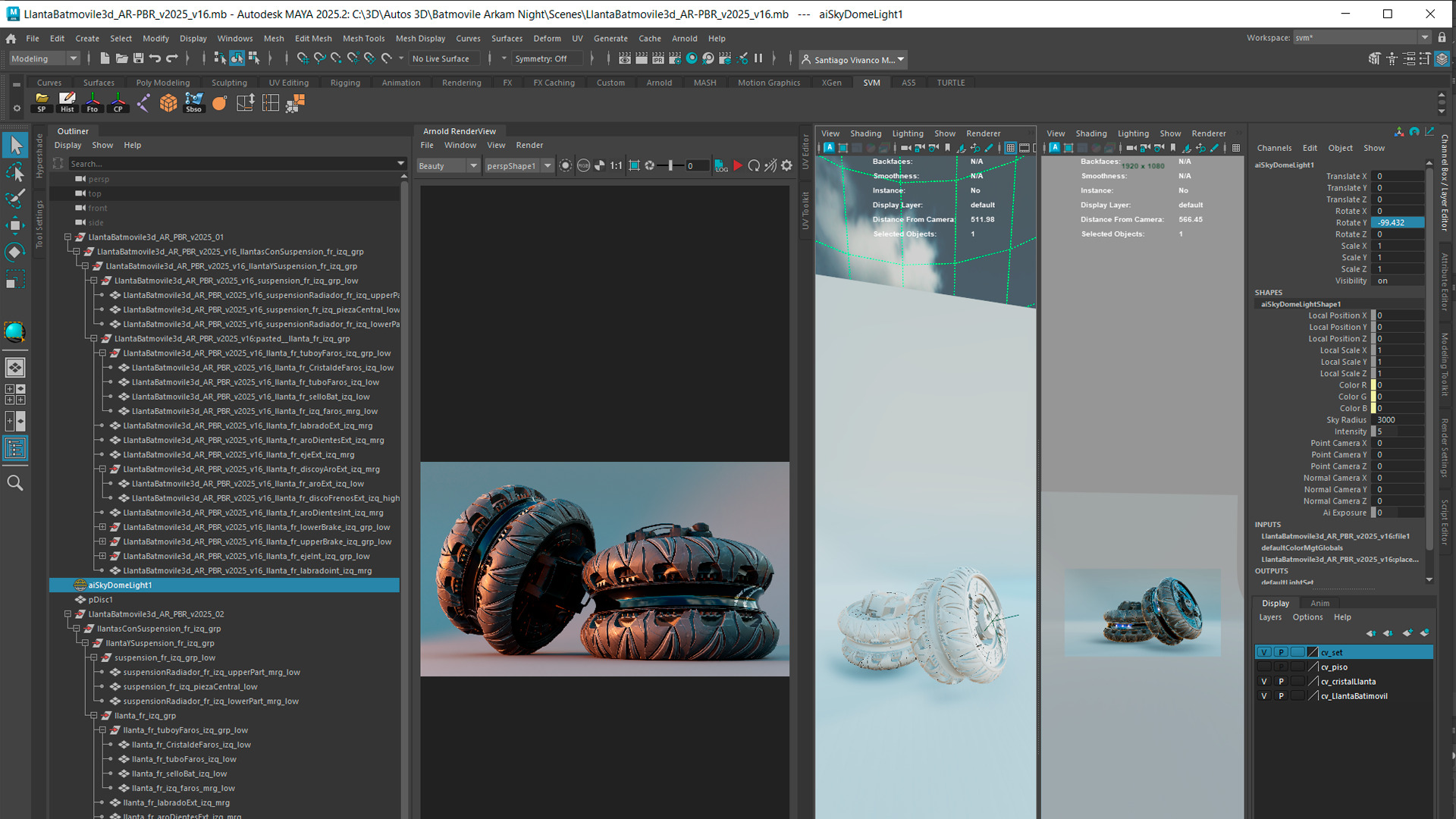Switch to the Rigging shelf tab
This screenshot has width=1456, height=819.
click(345, 83)
